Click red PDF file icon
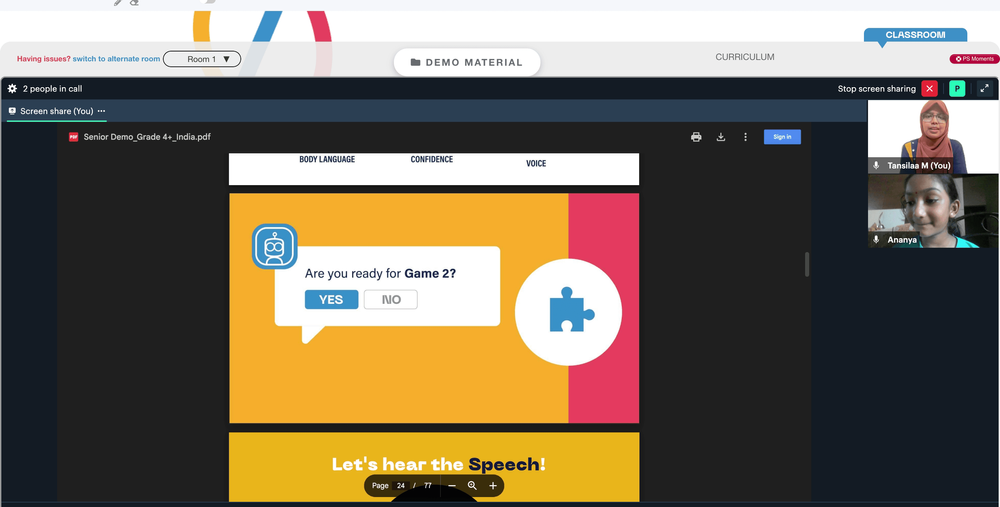This screenshot has height=507, width=1000. pos(73,136)
